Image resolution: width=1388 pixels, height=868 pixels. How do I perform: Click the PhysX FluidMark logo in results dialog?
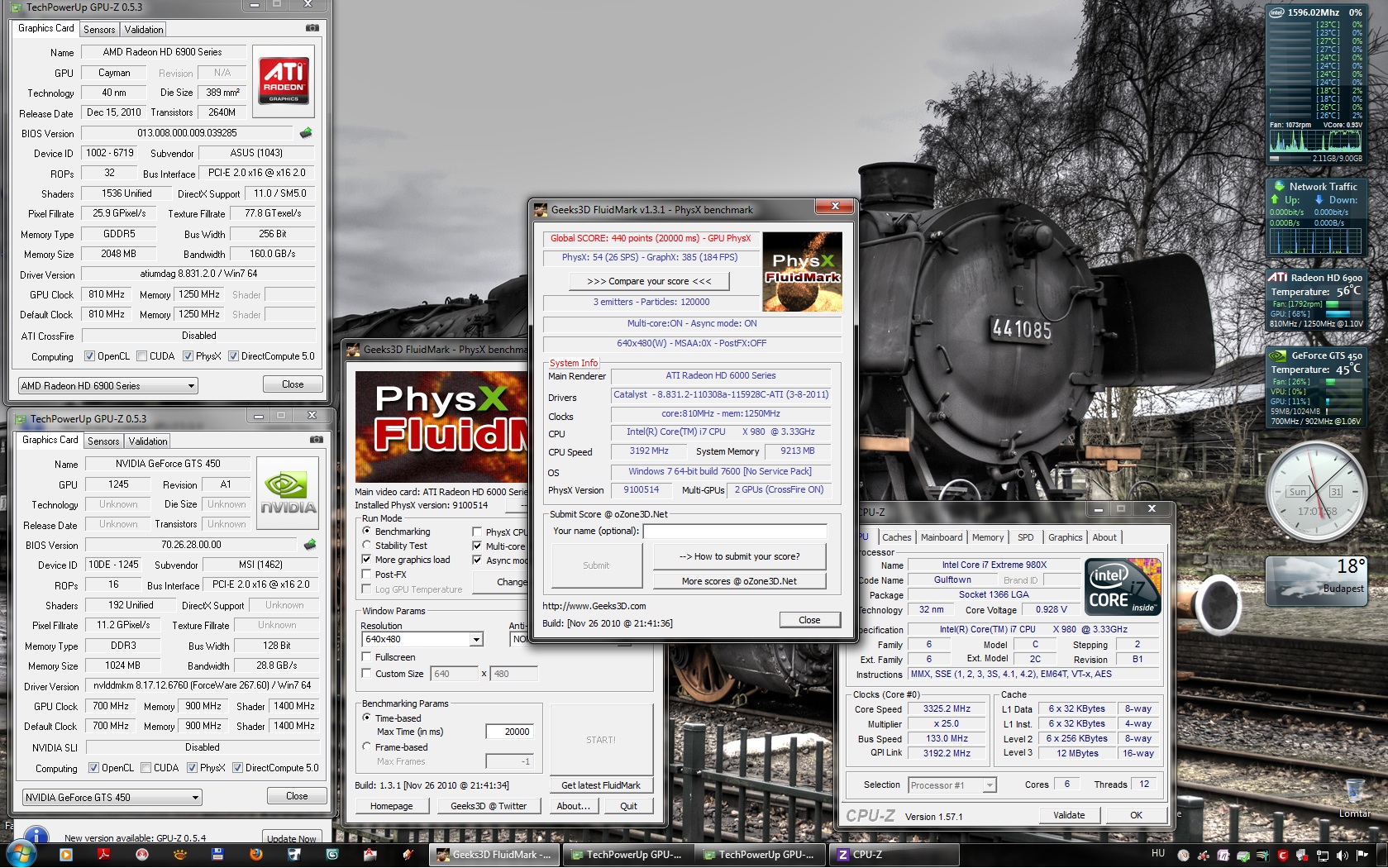point(802,271)
